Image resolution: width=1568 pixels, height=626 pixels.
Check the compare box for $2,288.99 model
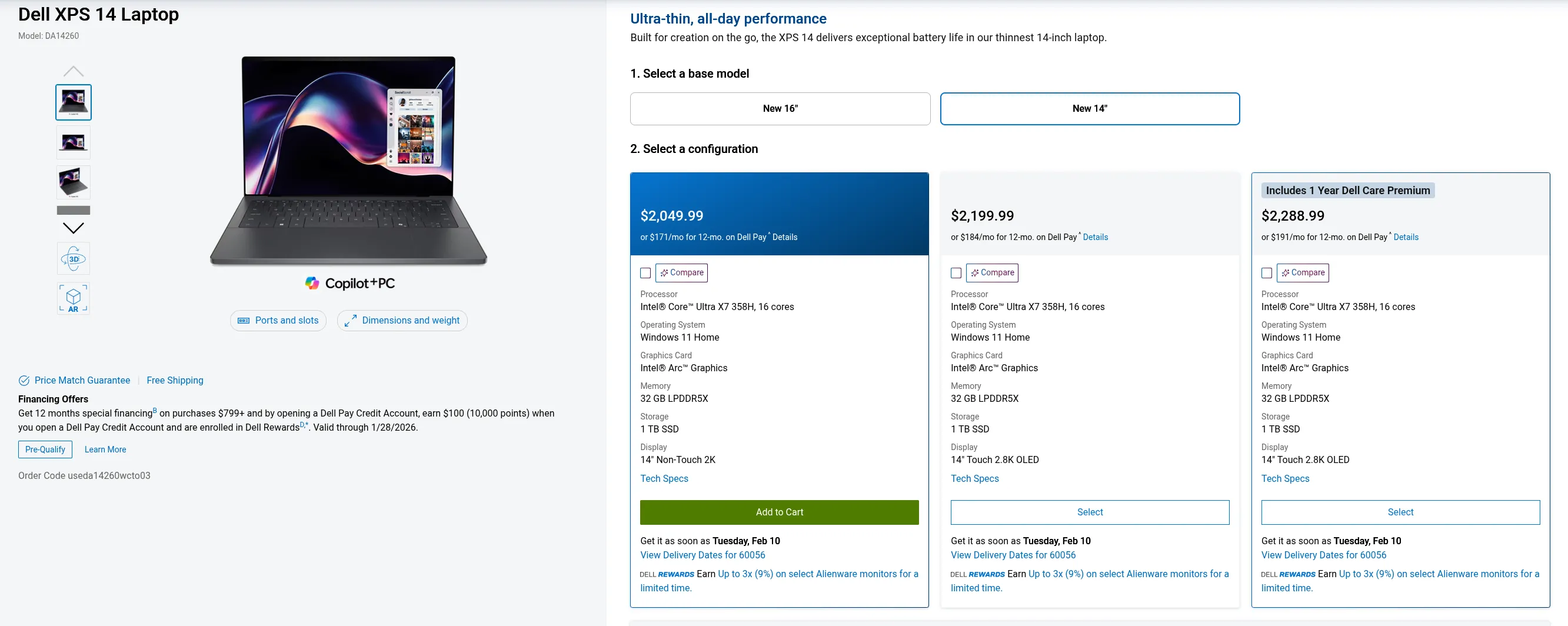(1266, 274)
